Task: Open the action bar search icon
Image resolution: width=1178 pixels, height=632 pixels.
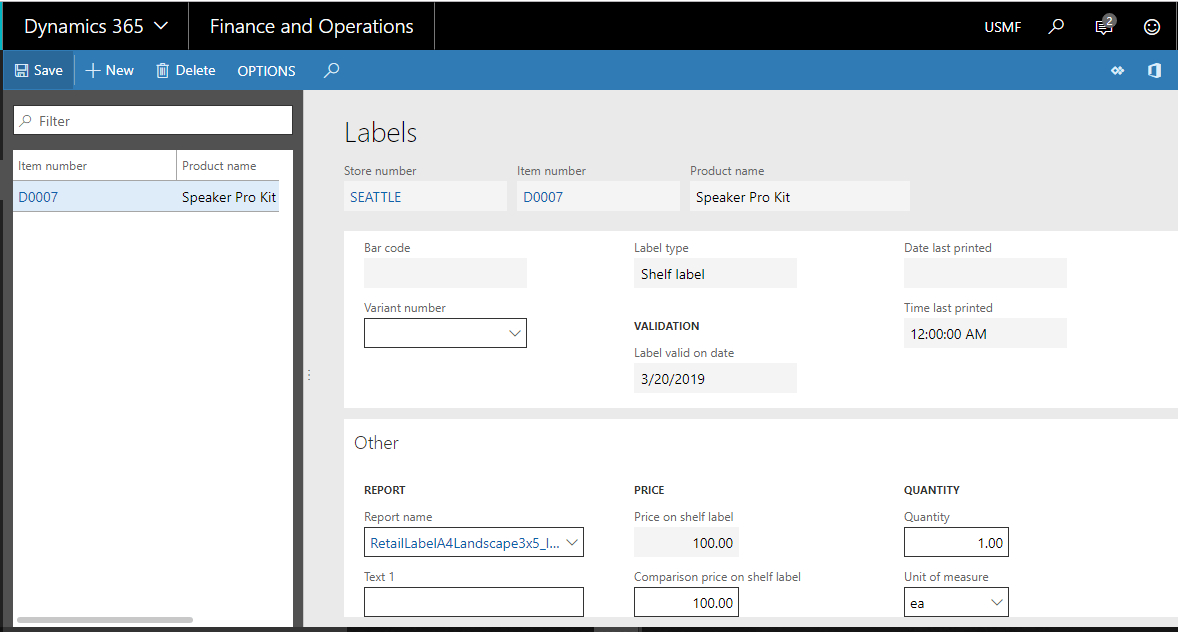Action: point(332,71)
